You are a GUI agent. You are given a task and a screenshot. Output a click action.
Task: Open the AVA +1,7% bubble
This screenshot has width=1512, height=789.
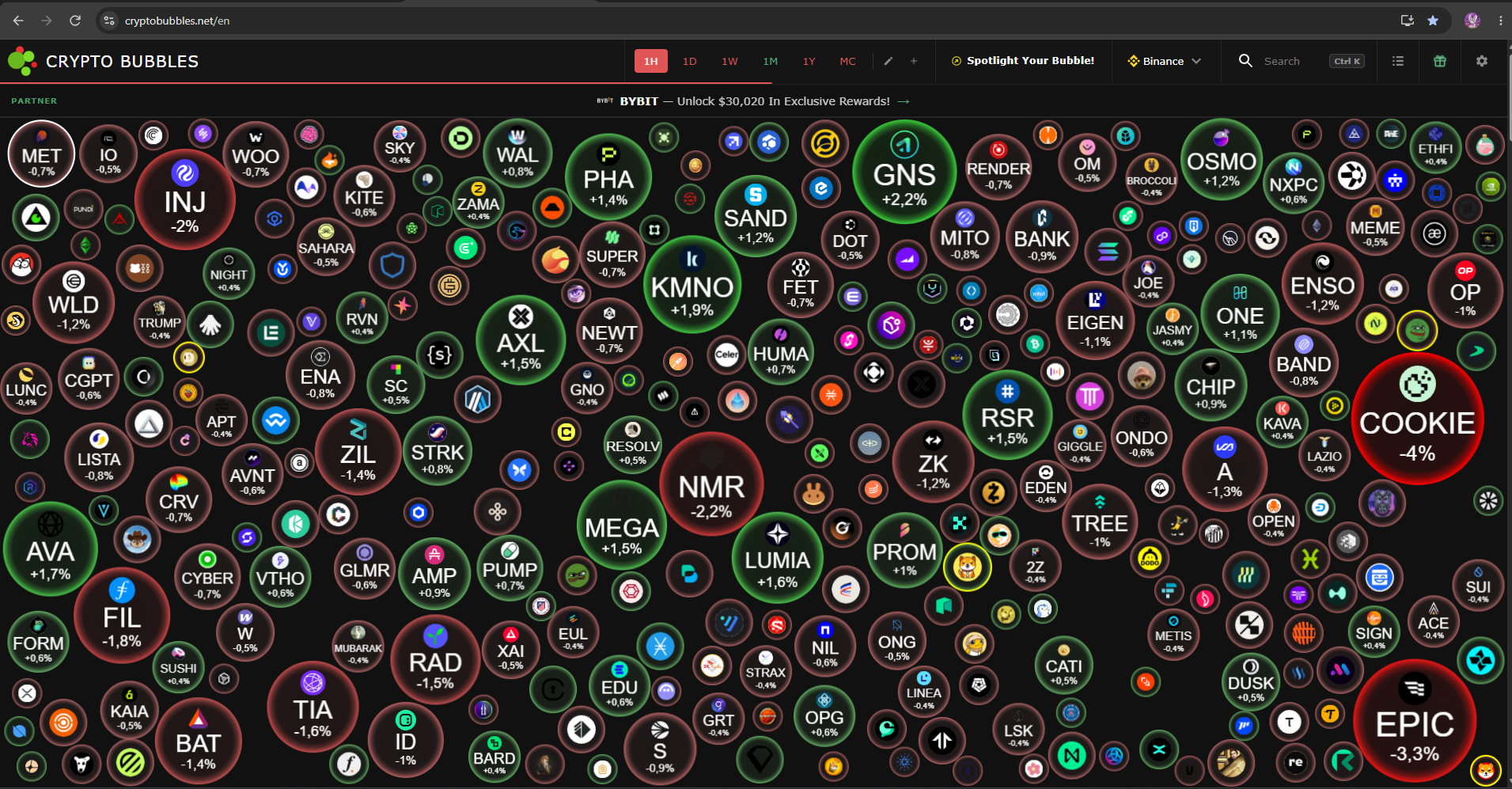[51, 550]
